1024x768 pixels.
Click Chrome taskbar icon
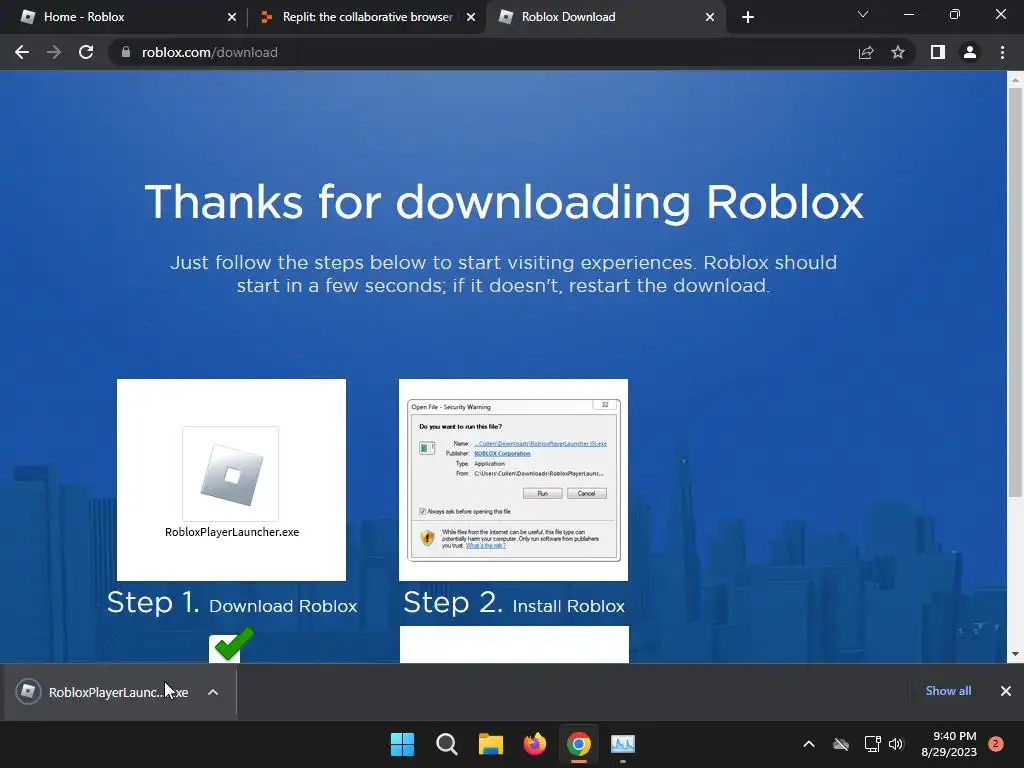579,744
